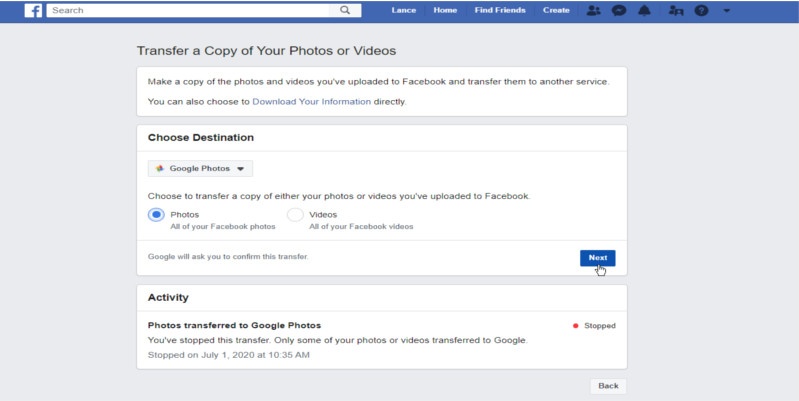The image size is (799, 401).
Task: Open the Messenger icon
Action: (619, 10)
